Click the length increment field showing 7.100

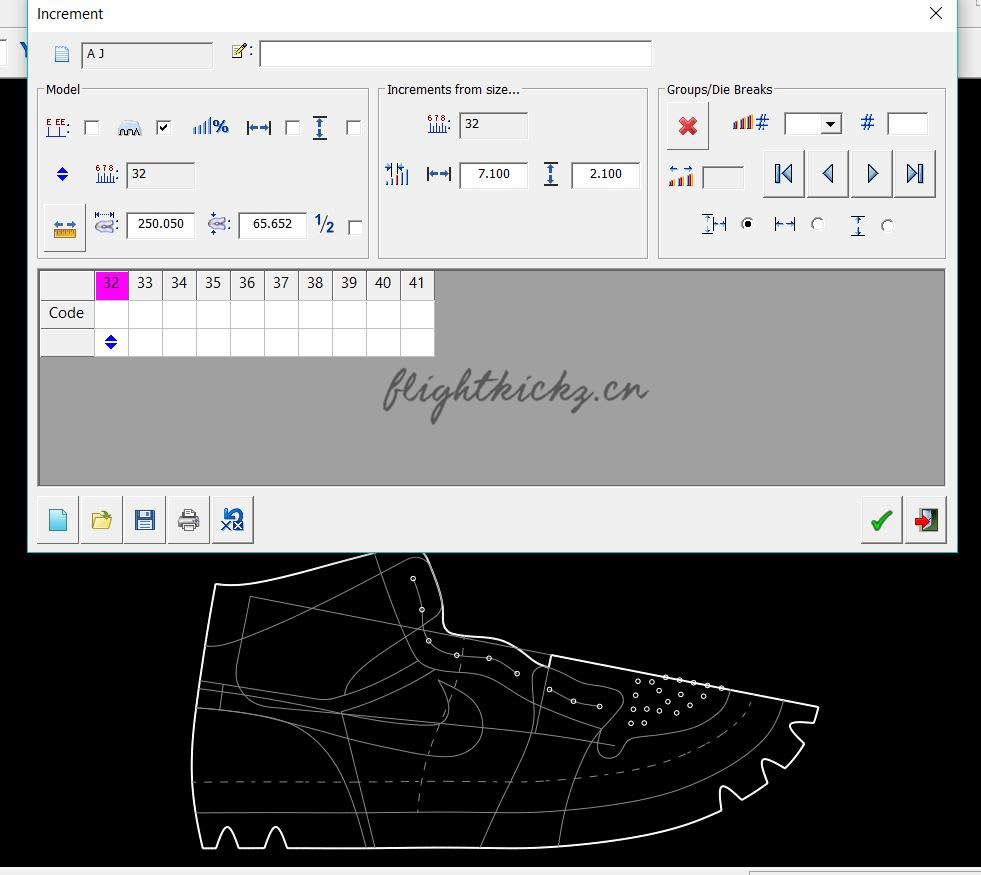tap(493, 175)
